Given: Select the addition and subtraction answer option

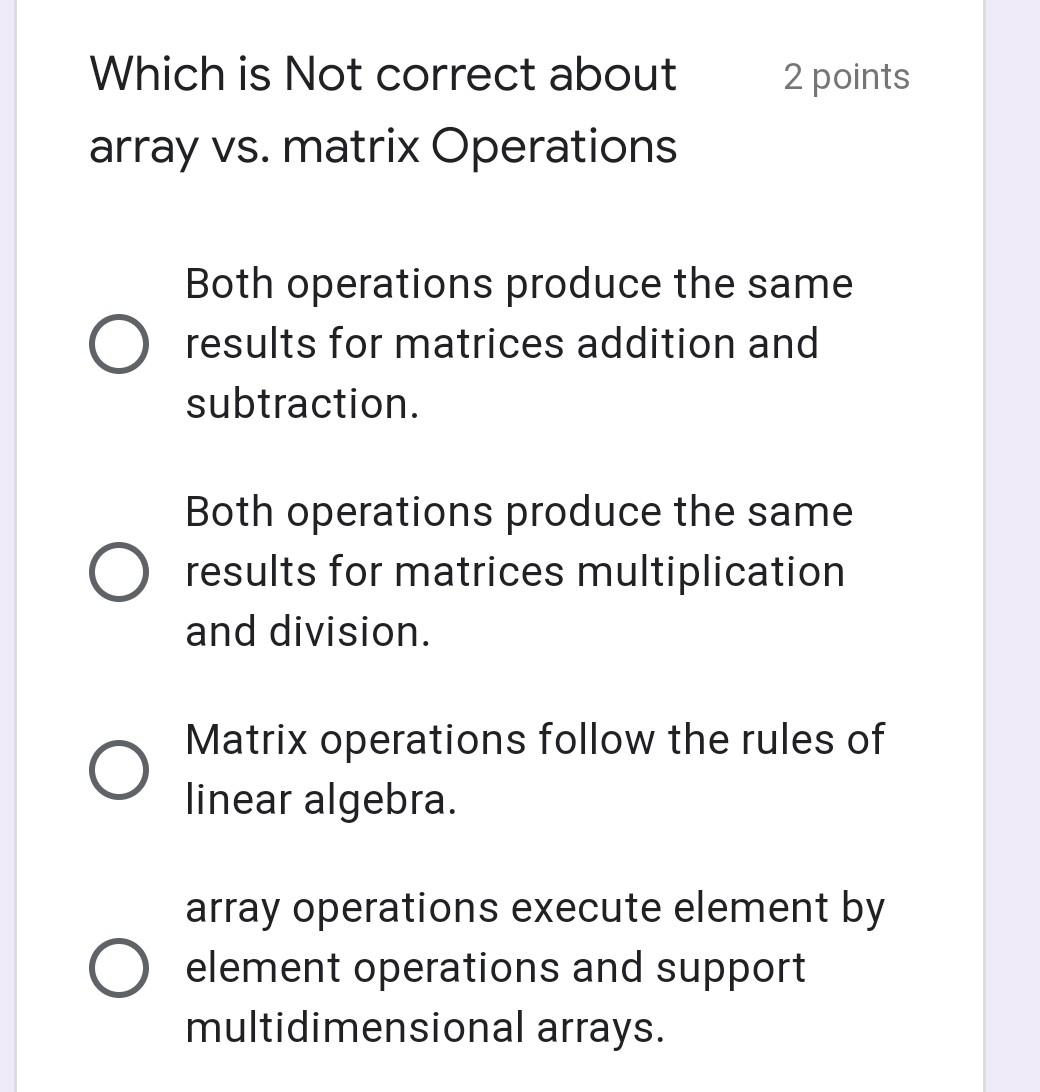Looking at the screenshot, I should pyautogui.click(x=118, y=343).
